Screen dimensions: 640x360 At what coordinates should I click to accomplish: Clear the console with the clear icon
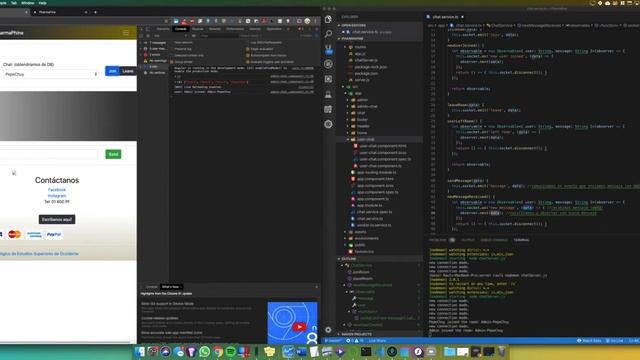click(x=148, y=36)
